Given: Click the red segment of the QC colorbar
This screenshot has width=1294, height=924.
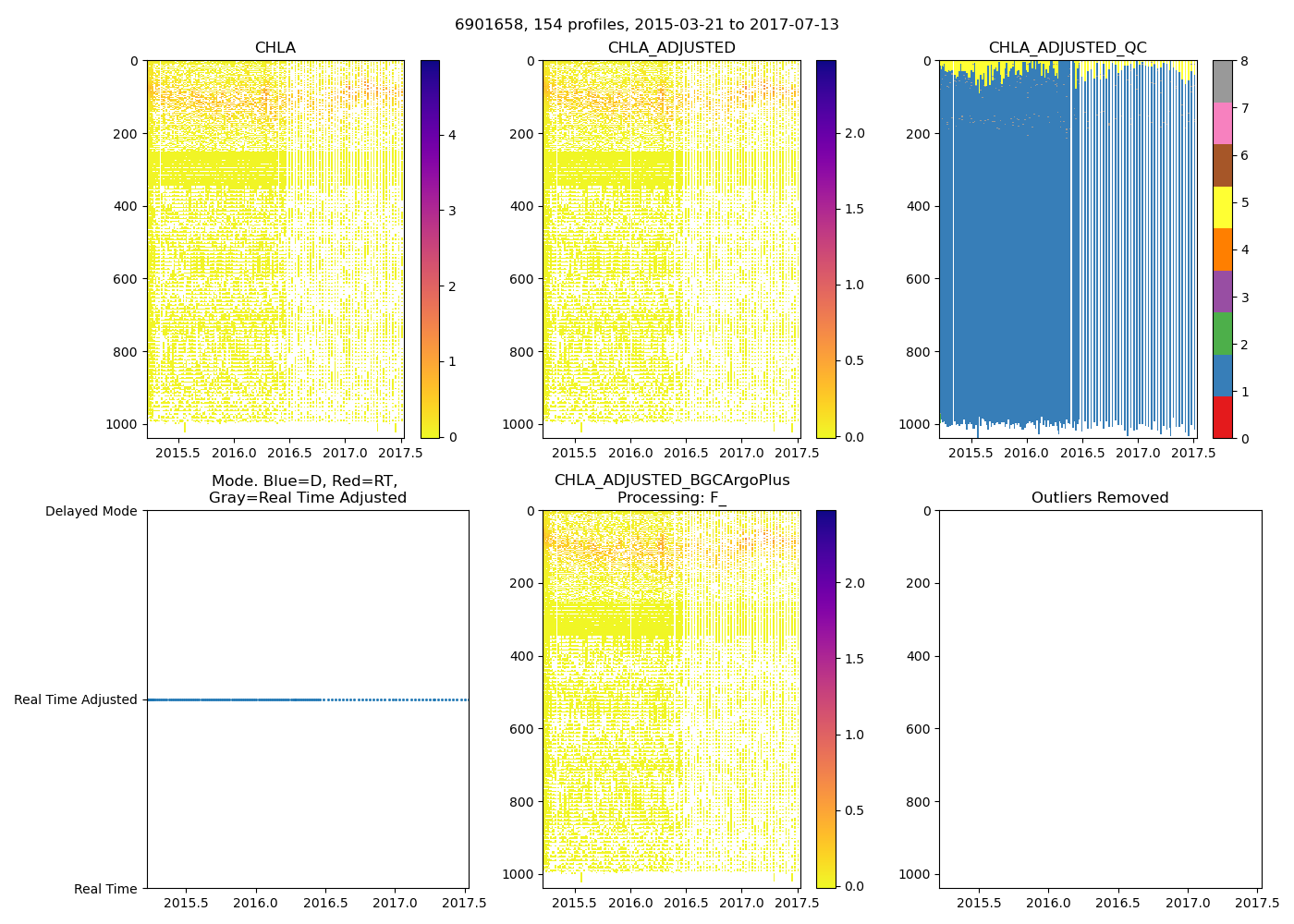Looking at the screenshot, I should pyautogui.click(x=1222, y=417).
